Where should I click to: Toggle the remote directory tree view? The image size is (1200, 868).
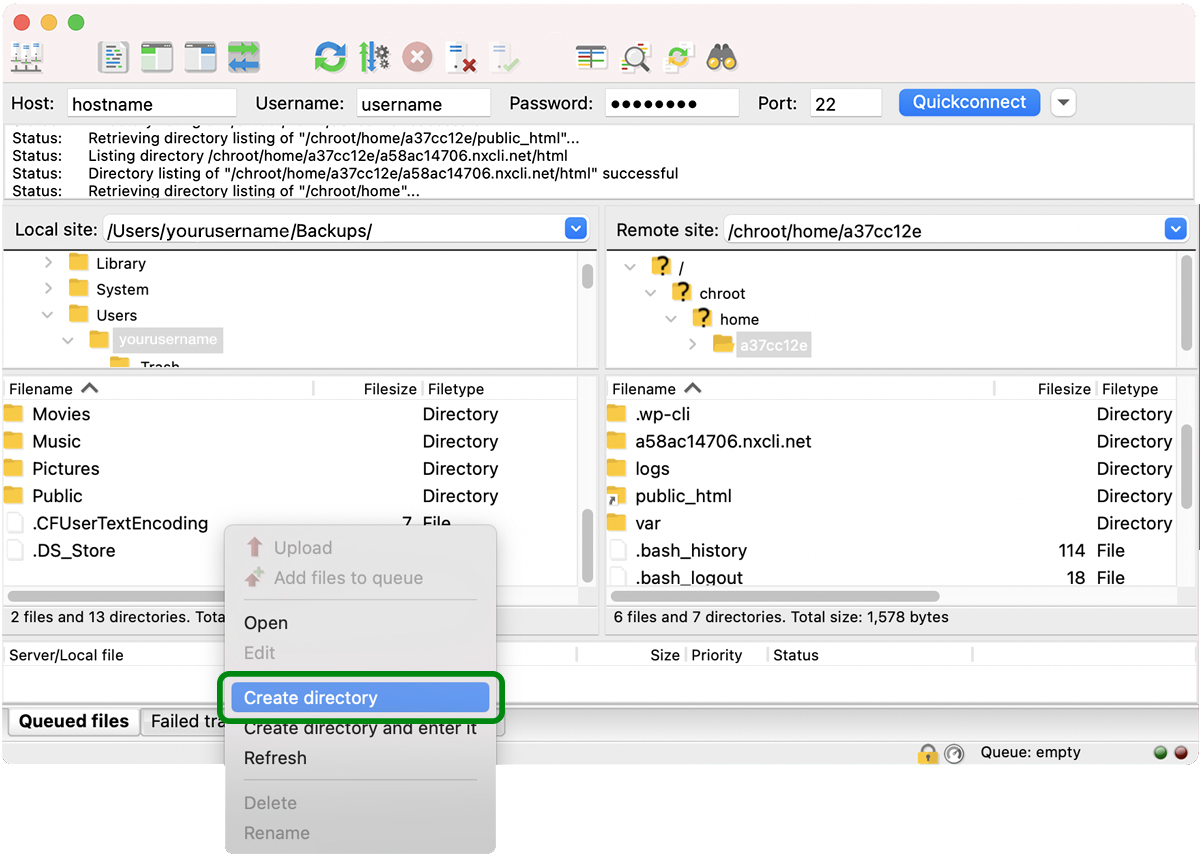coord(199,57)
